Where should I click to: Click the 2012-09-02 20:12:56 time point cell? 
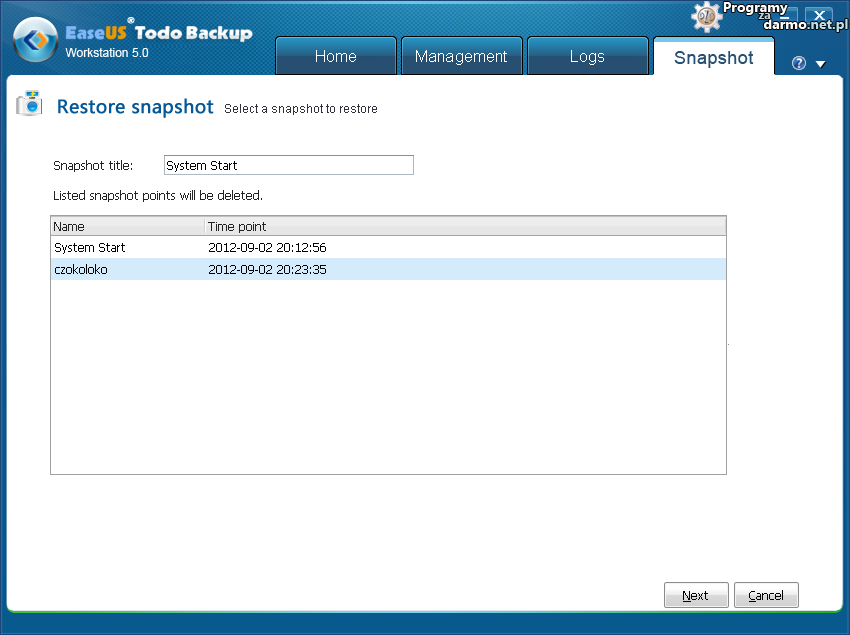[267, 247]
